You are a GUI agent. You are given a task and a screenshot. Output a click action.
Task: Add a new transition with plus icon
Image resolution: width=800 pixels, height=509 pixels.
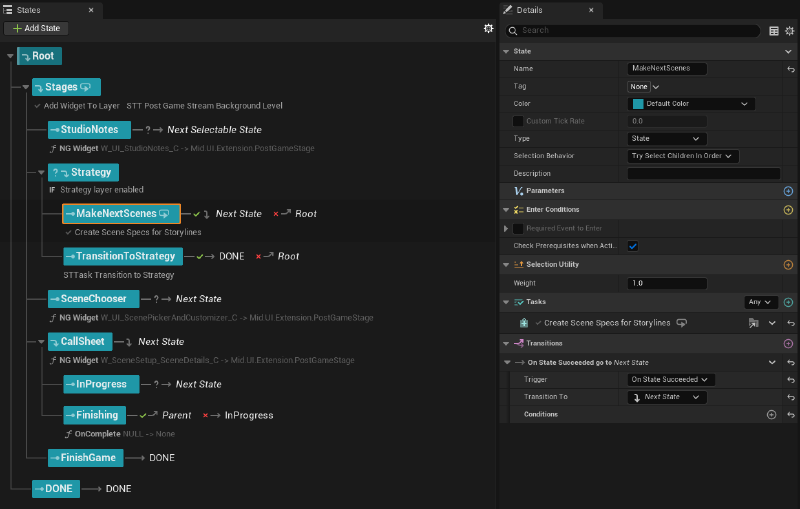click(x=788, y=343)
